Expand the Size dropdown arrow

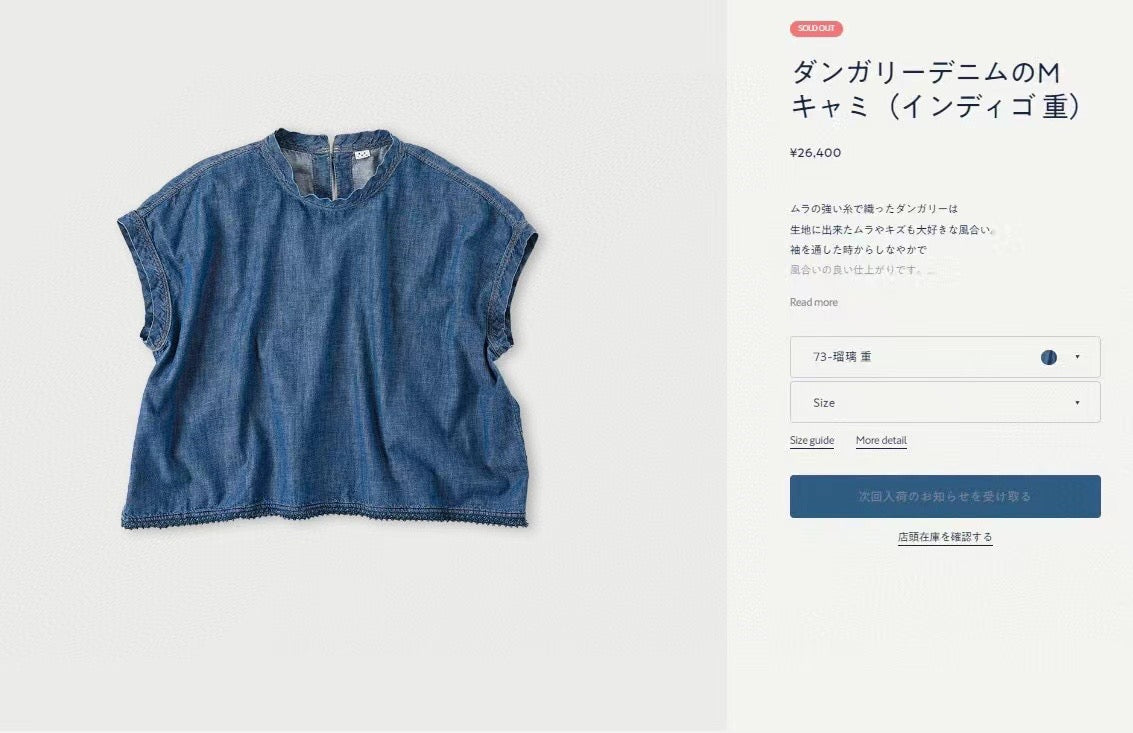tap(1077, 403)
